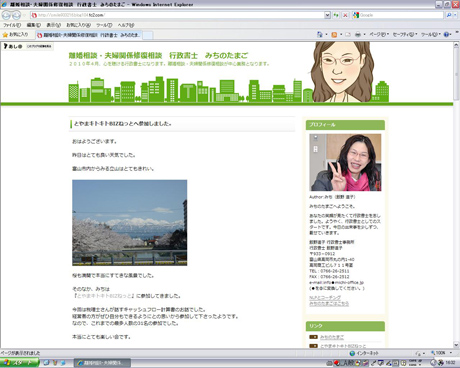Click the Read Mail envelope icon

pos(348,34)
